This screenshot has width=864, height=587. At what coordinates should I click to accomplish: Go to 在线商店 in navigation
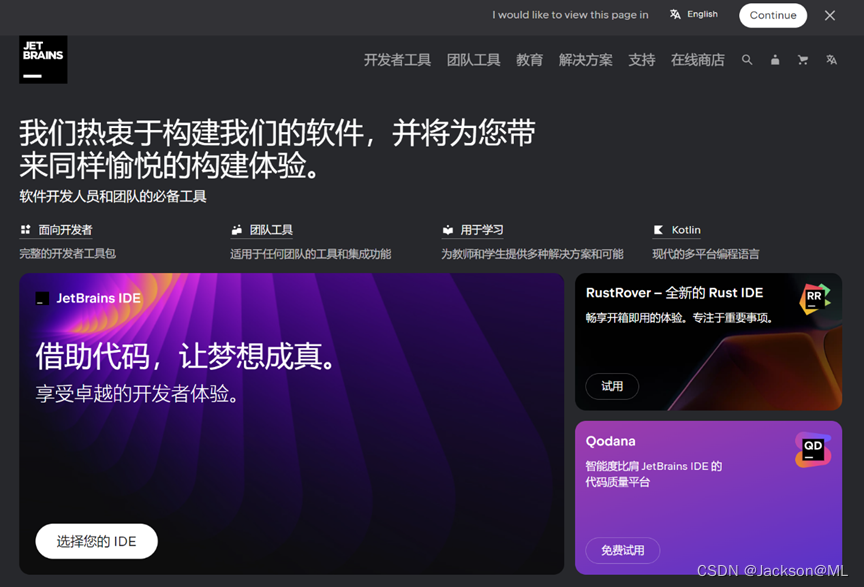pos(697,60)
